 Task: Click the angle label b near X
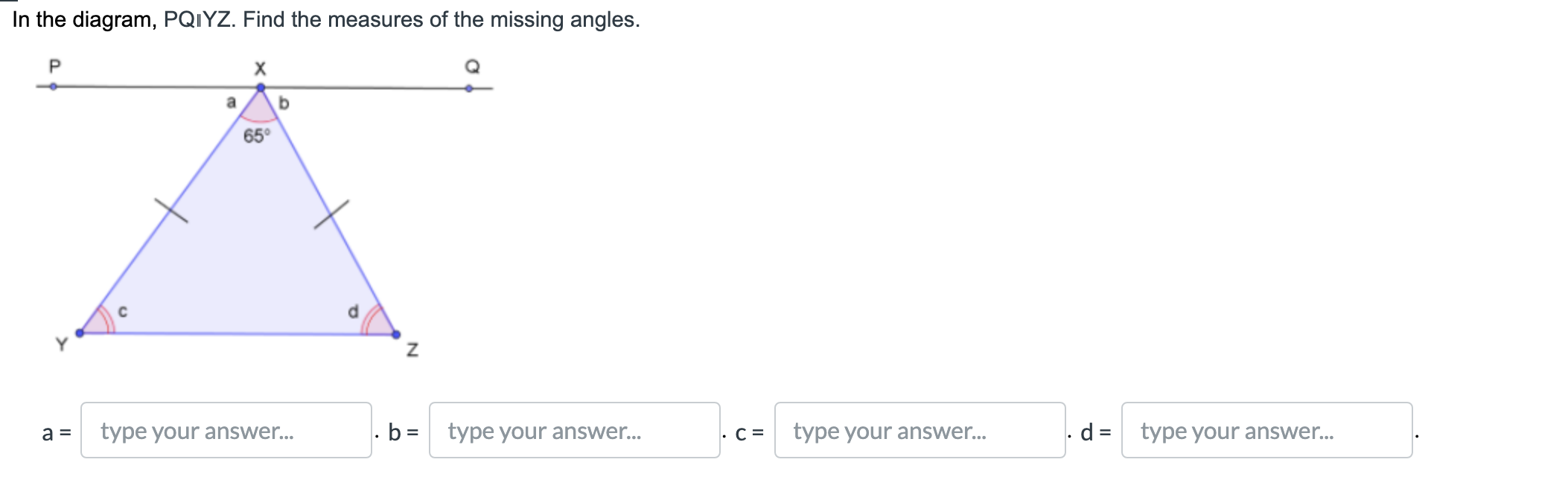[x=284, y=103]
